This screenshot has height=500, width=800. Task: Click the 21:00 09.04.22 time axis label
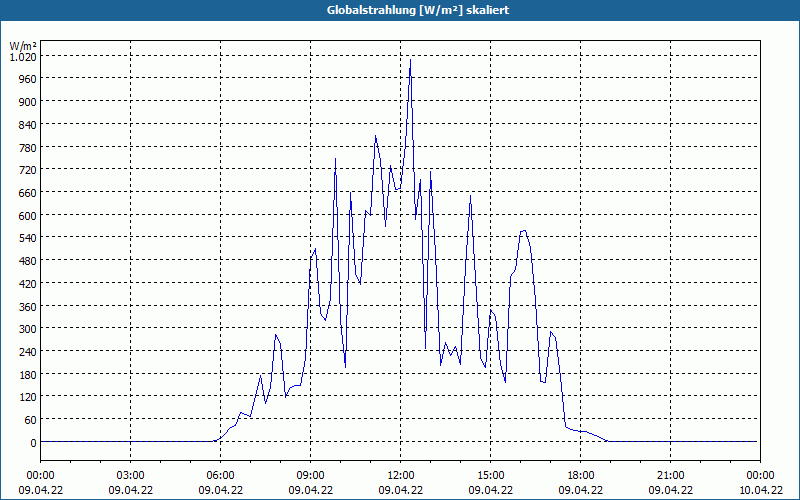click(x=670, y=483)
